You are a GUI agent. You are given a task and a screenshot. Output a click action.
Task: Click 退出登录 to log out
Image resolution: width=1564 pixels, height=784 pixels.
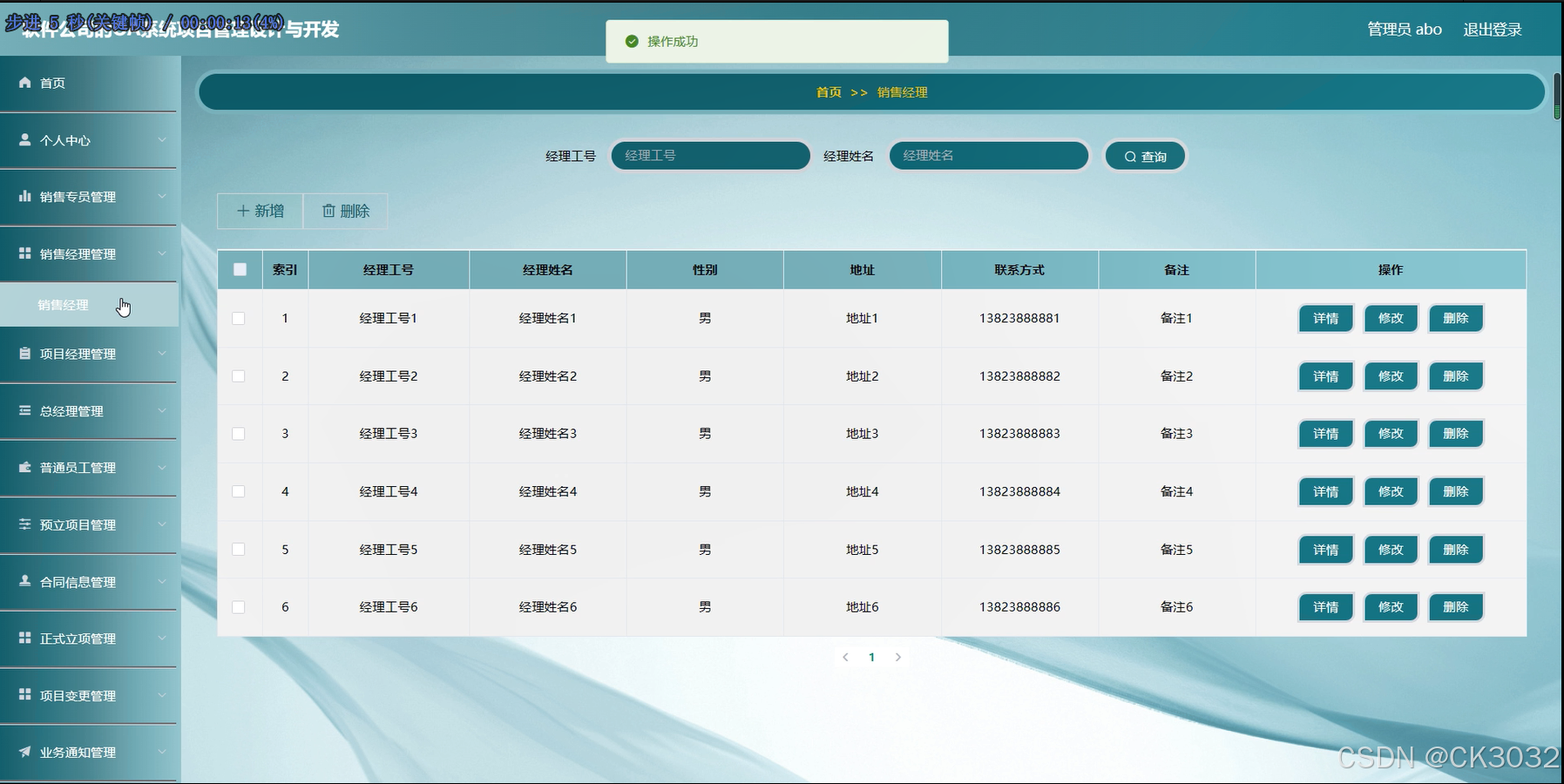coord(1492,29)
